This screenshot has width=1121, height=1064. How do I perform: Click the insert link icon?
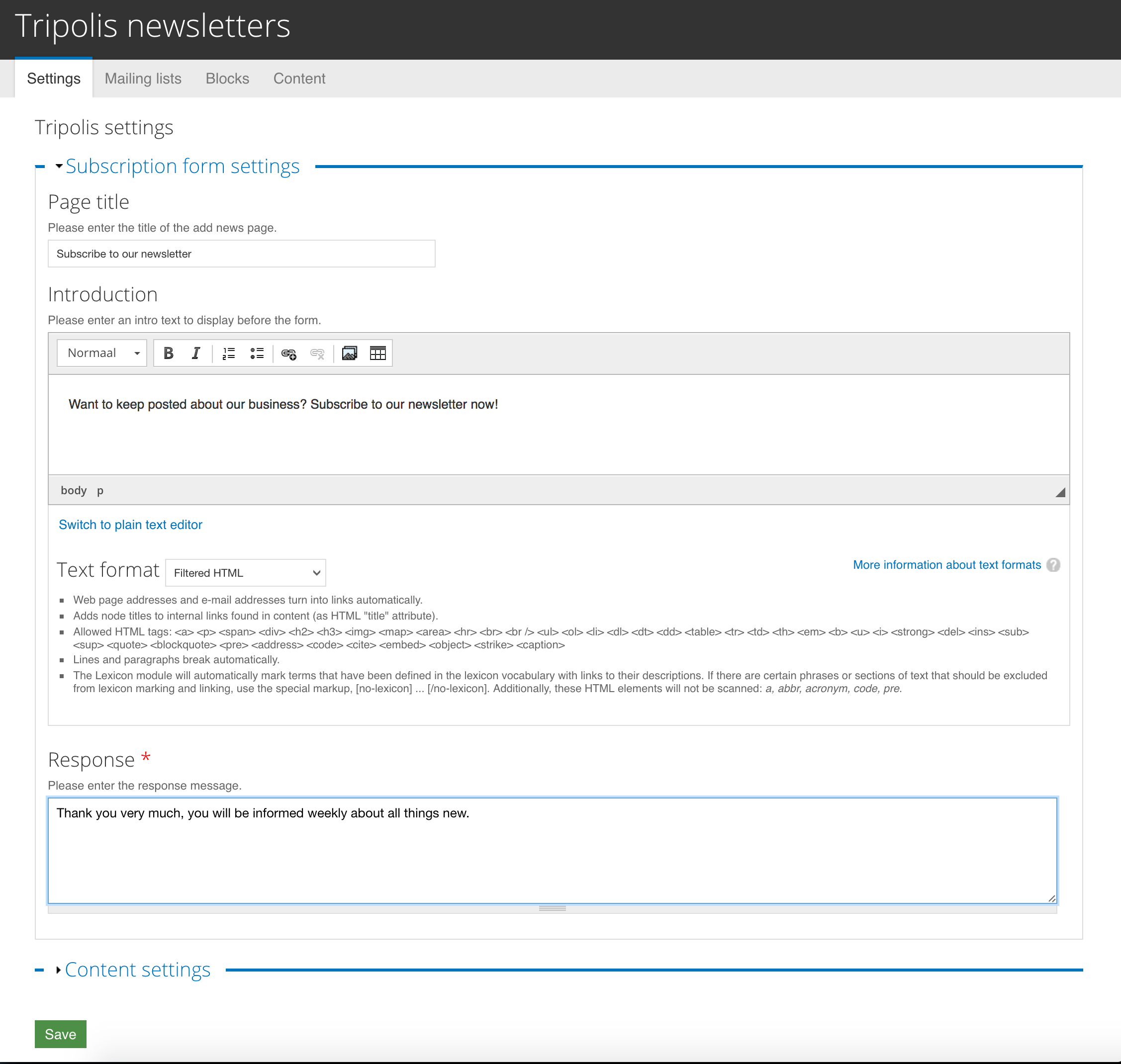pos(289,354)
